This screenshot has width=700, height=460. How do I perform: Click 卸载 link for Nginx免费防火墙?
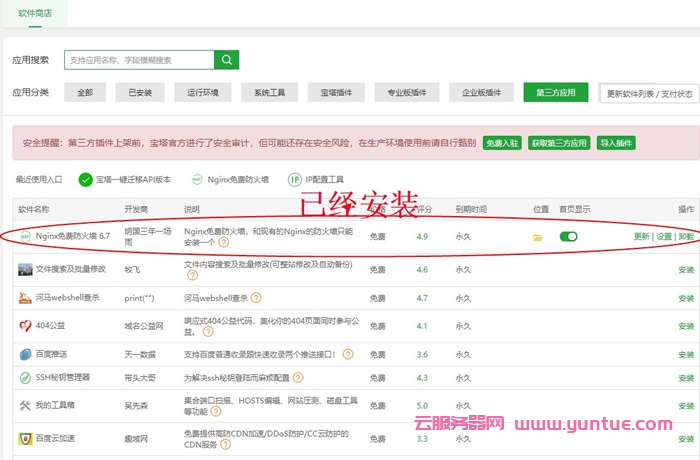tap(686, 237)
